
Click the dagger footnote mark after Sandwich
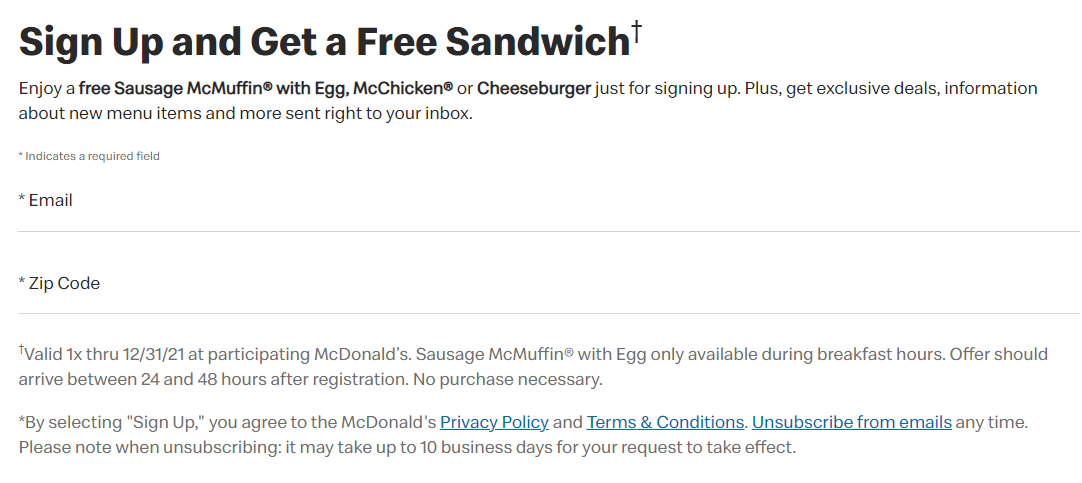click(x=637, y=31)
